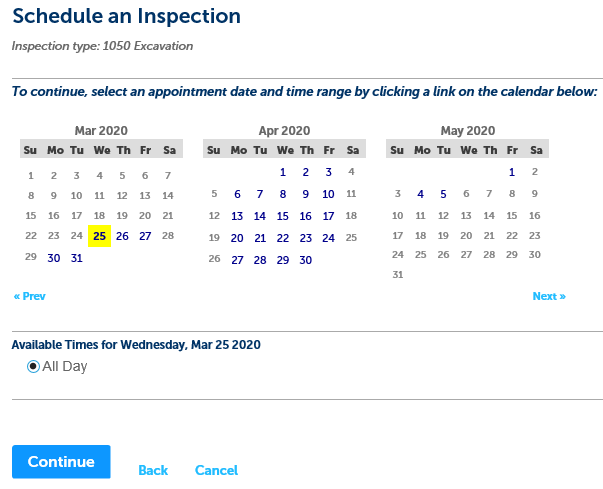Image resolution: width=603 pixels, height=489 pixels.
Task: Select the All Day radio button
Action: click(34, 367)
